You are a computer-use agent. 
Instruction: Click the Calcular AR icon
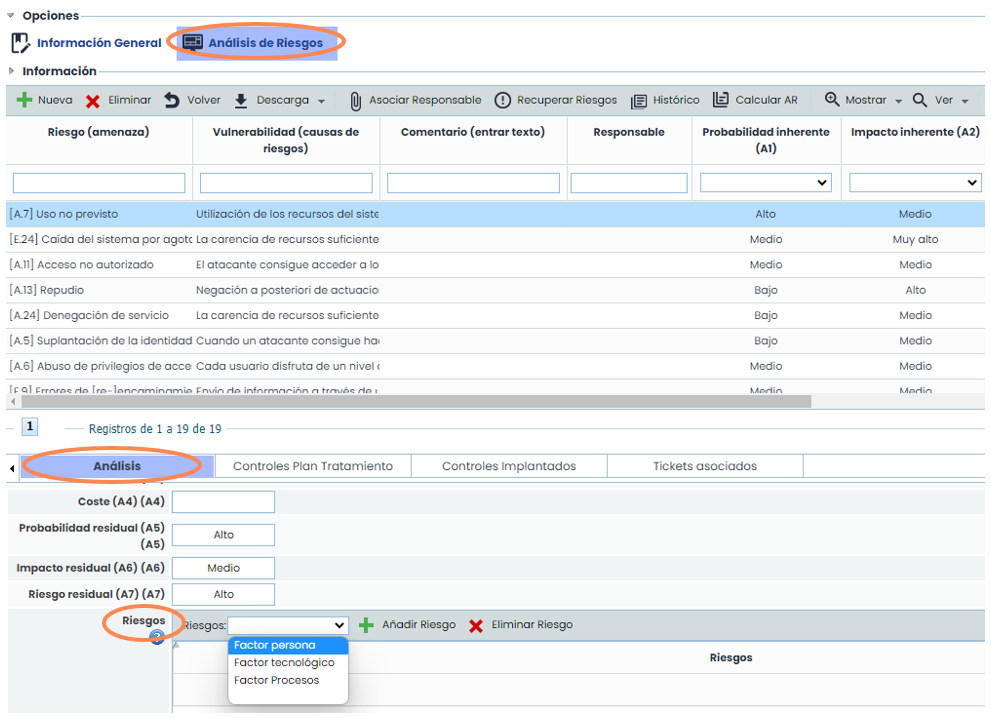[721, 101]
